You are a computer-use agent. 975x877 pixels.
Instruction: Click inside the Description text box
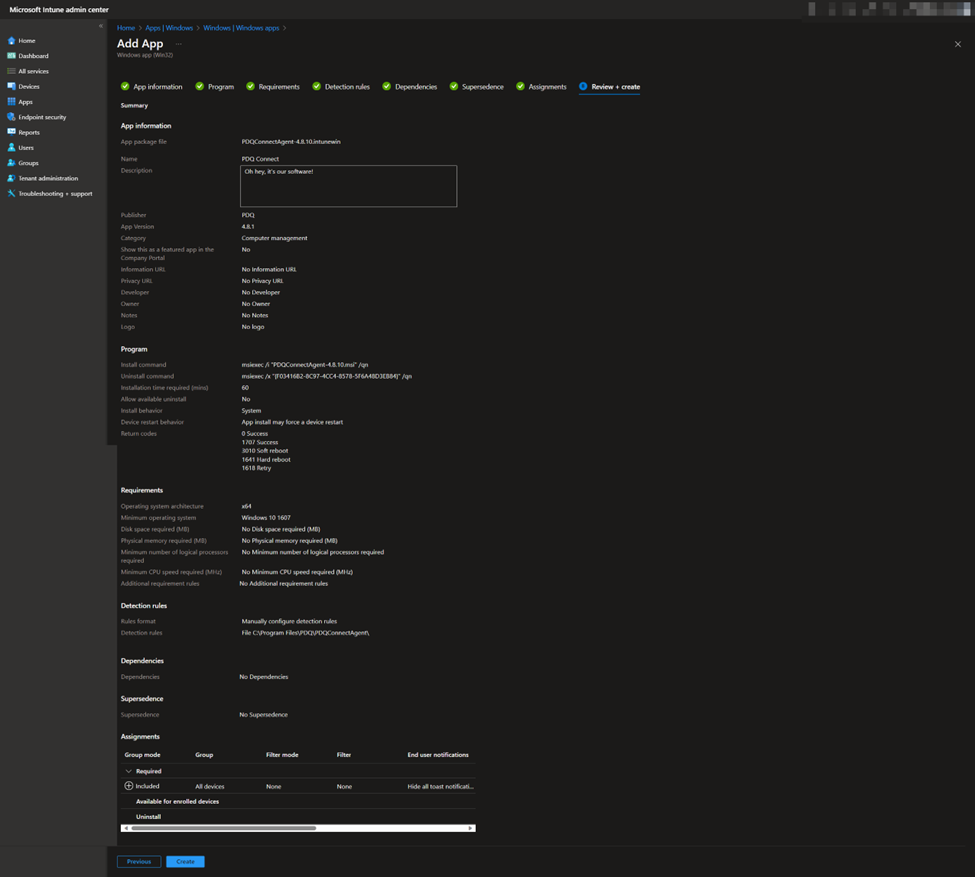(x=348, y=186)
